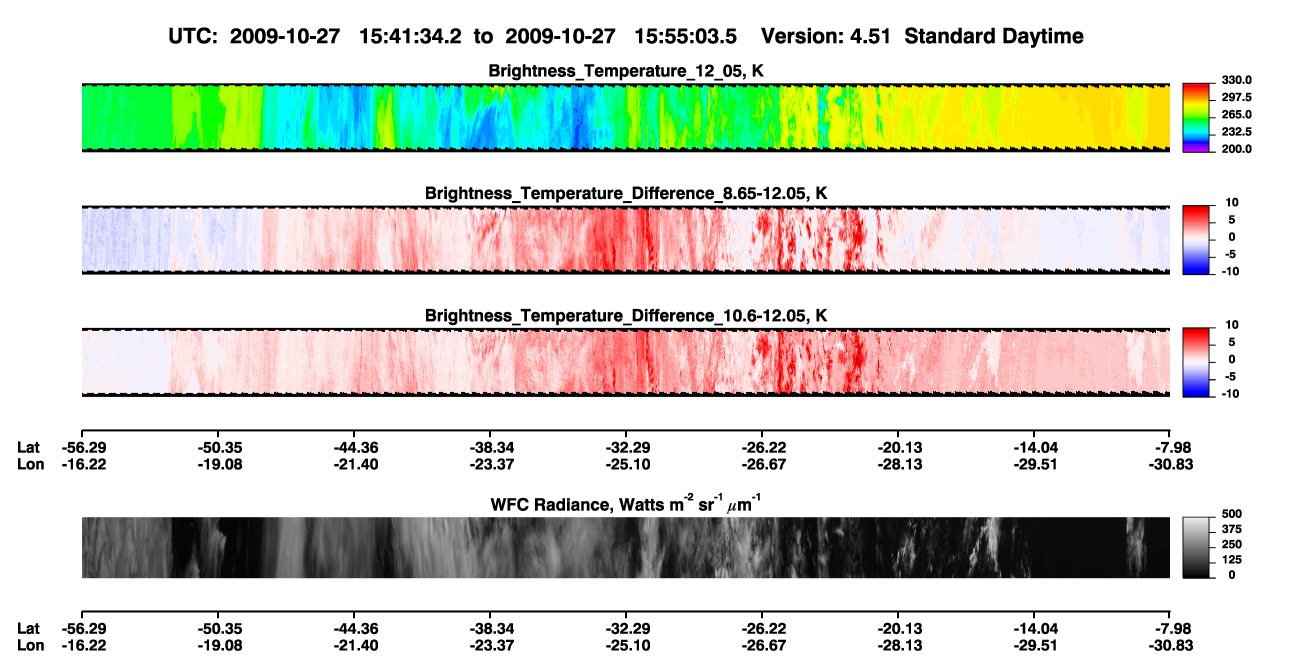Click the 500 tick on radiance color bar
The image size is (1300, 667).
1232,513
